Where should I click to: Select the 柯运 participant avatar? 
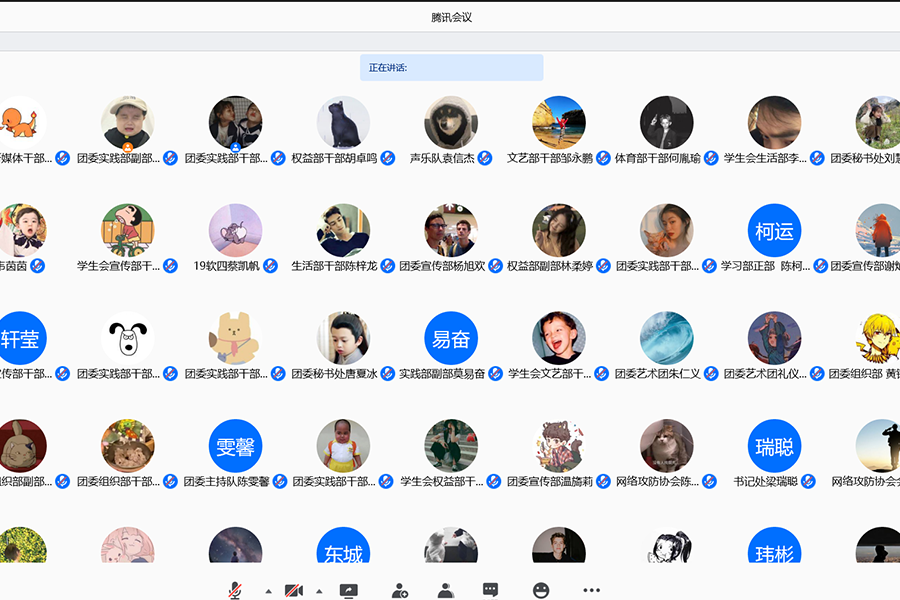click(x=774, y=231)
